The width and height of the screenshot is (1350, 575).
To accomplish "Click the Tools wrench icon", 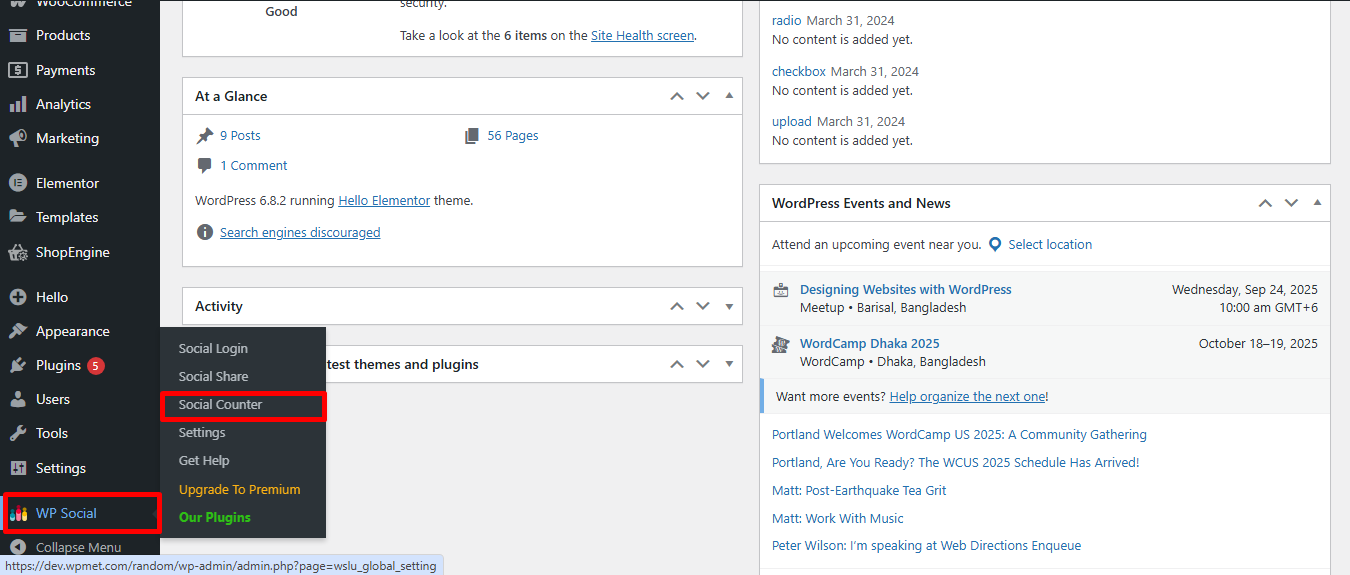I will (17, 433).
